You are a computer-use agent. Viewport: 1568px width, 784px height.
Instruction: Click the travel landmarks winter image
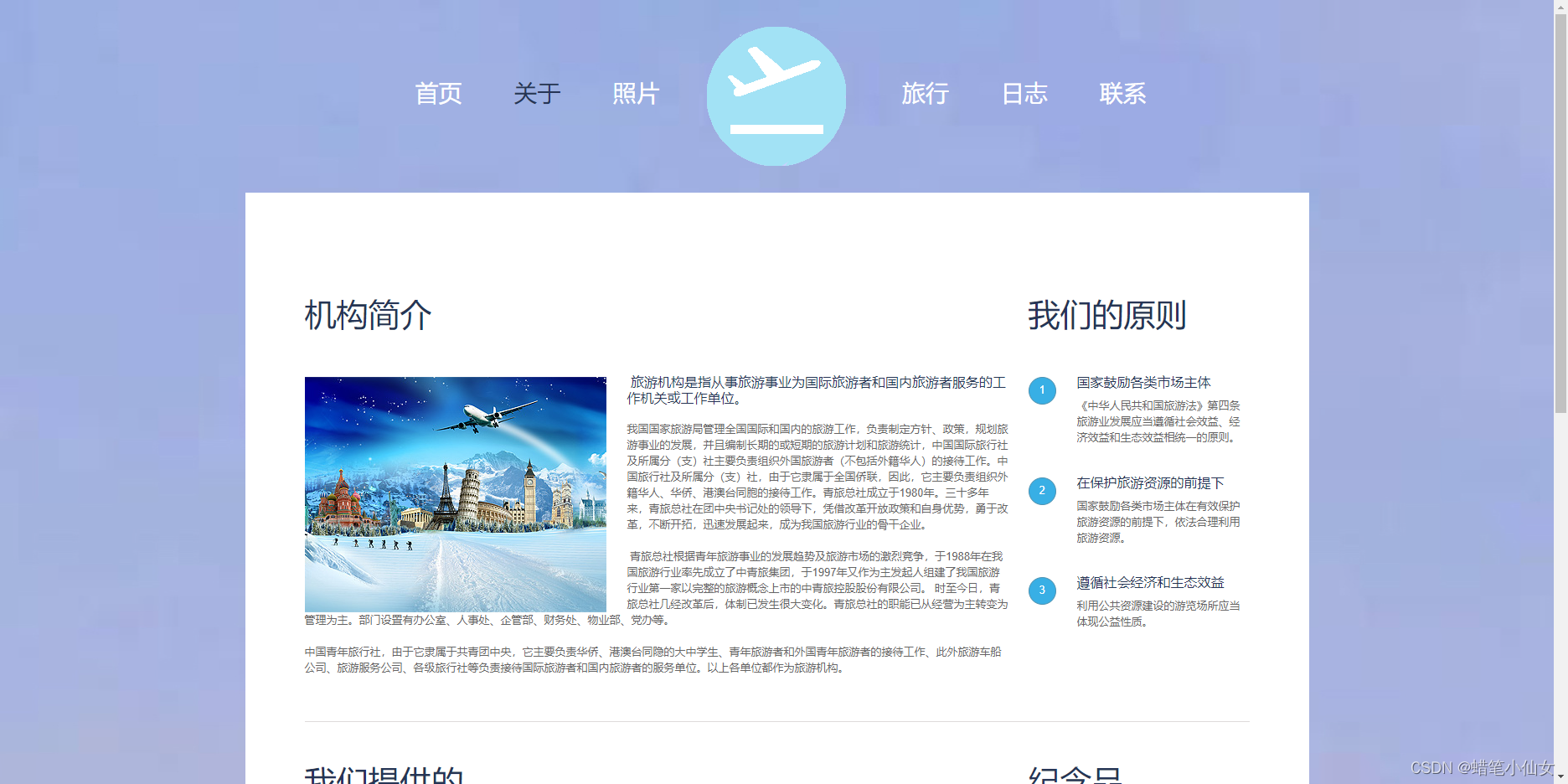click(x=455, y=494)
